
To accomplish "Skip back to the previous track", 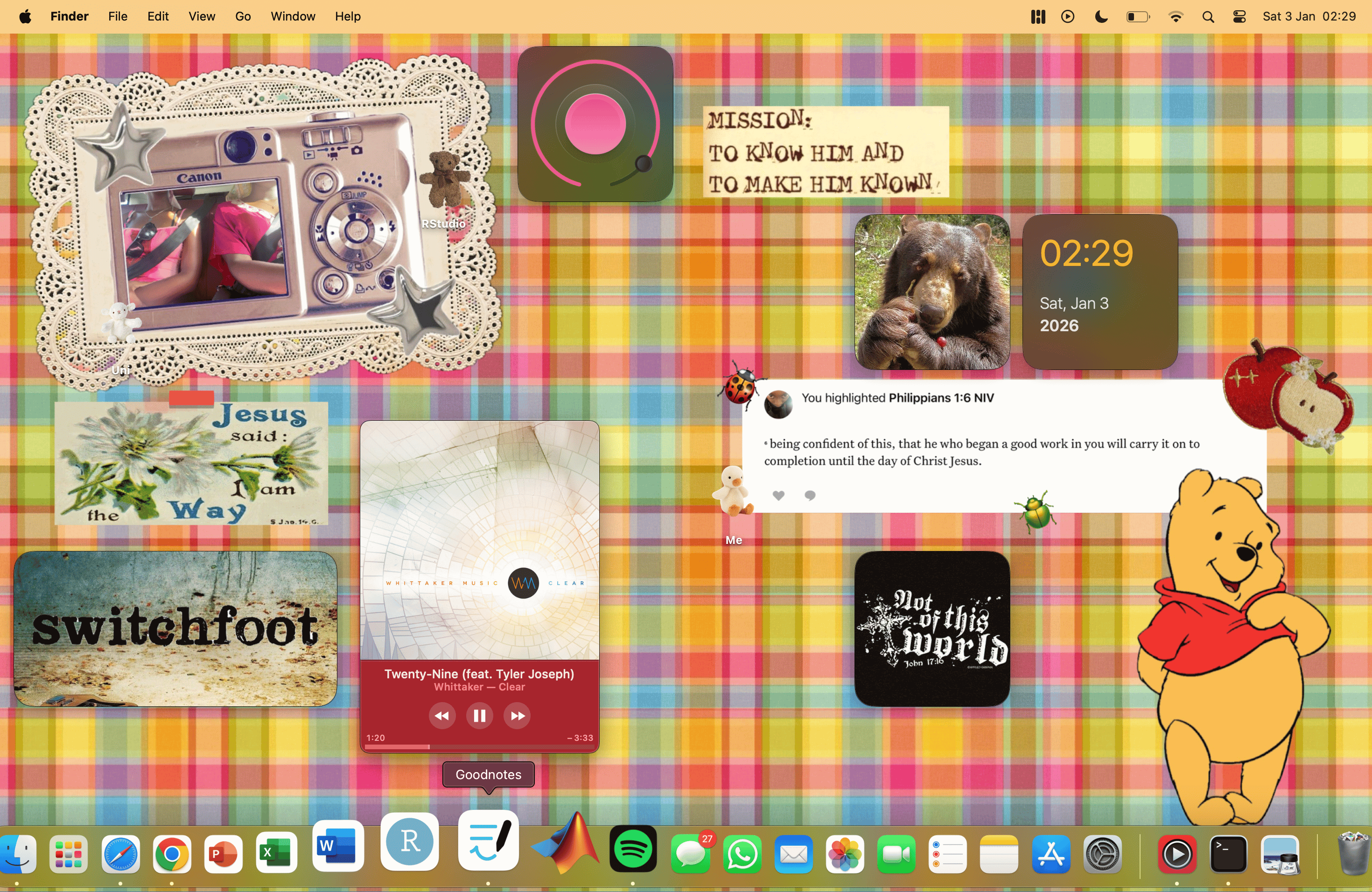I will click(441, 716).
